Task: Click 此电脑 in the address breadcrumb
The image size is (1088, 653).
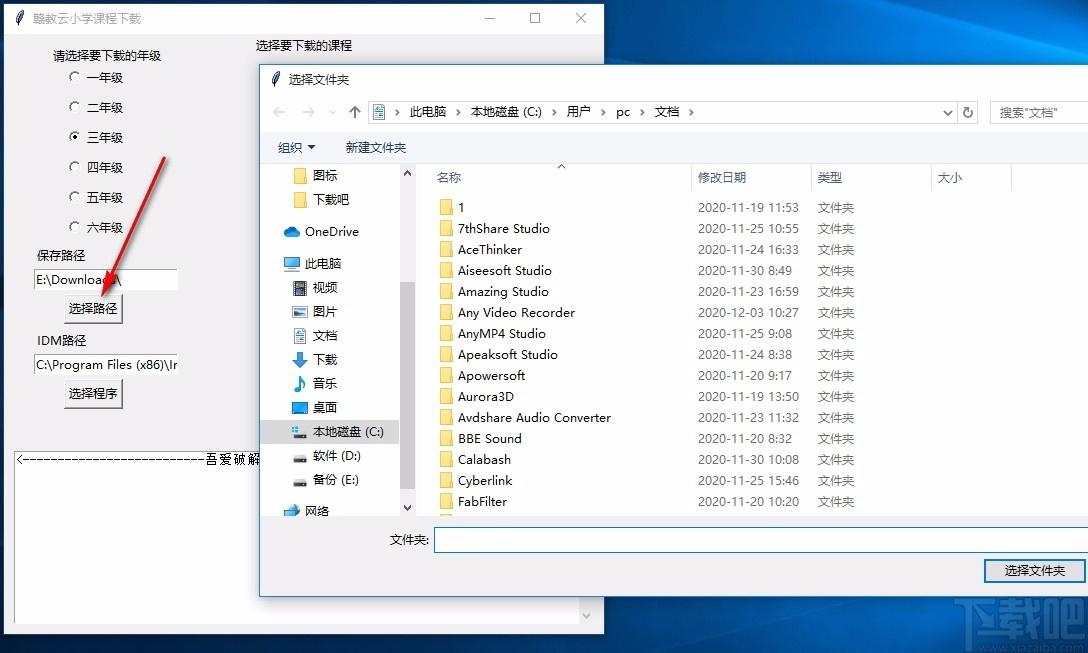Action: tap(427, 112)
